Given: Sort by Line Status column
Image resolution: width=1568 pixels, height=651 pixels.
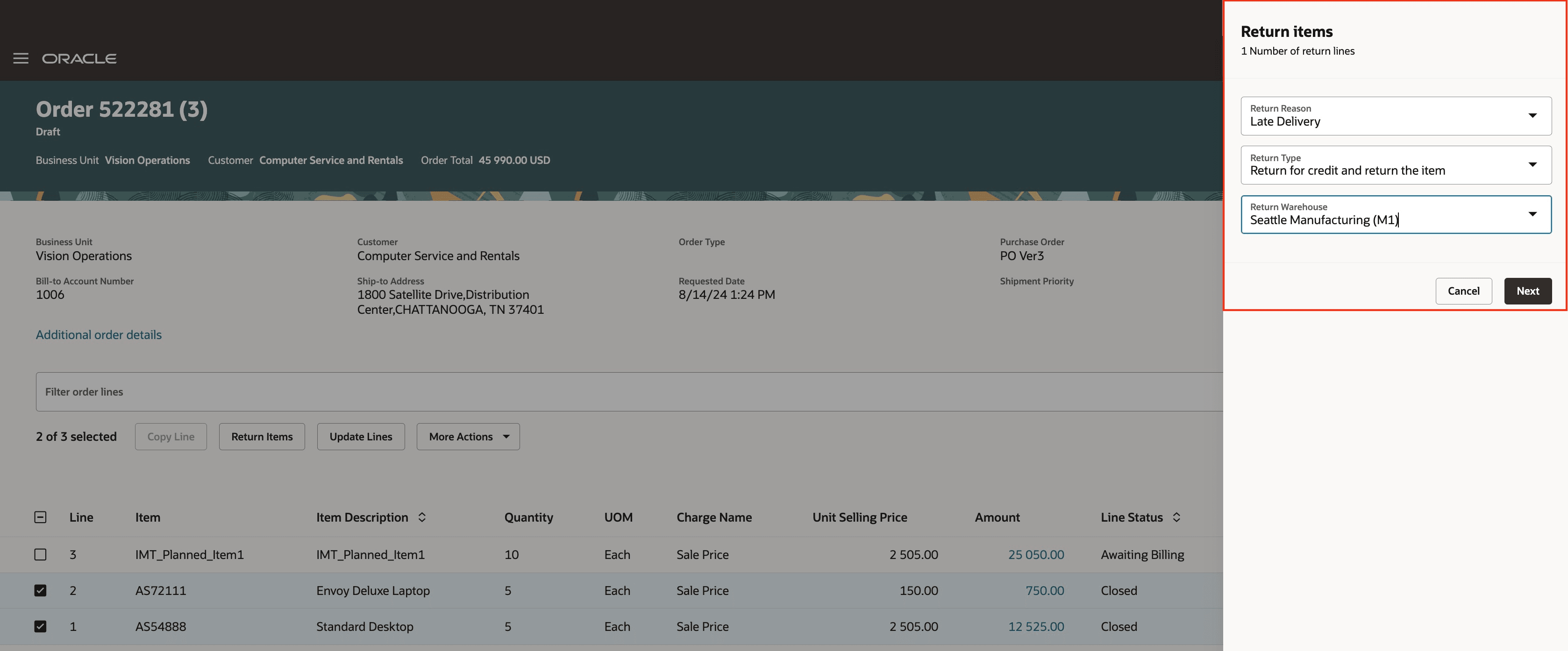Looking at the screenshot, I should [1176, 517].
